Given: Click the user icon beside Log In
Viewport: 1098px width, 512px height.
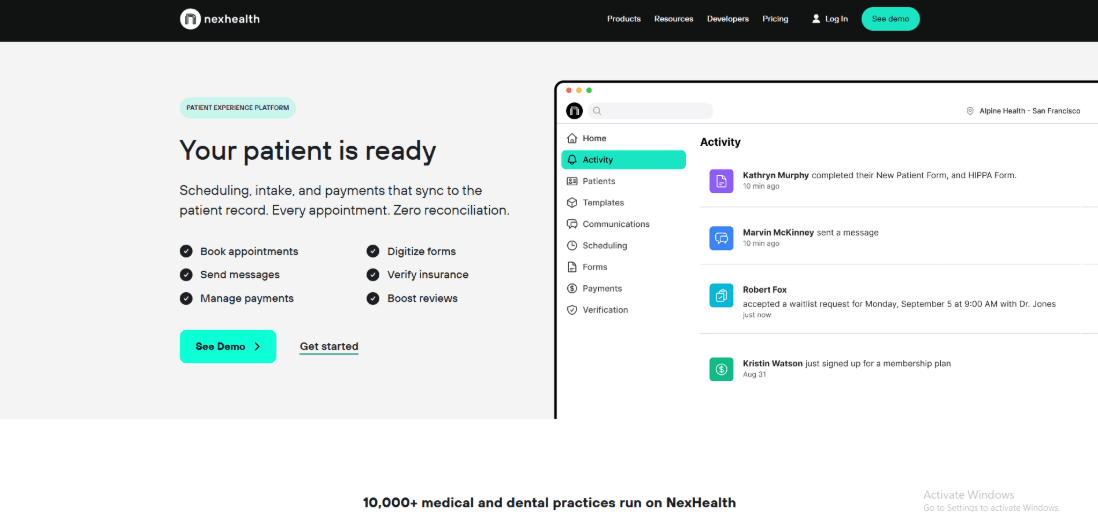Looking at the screenshot, I should tap(816, 19).
